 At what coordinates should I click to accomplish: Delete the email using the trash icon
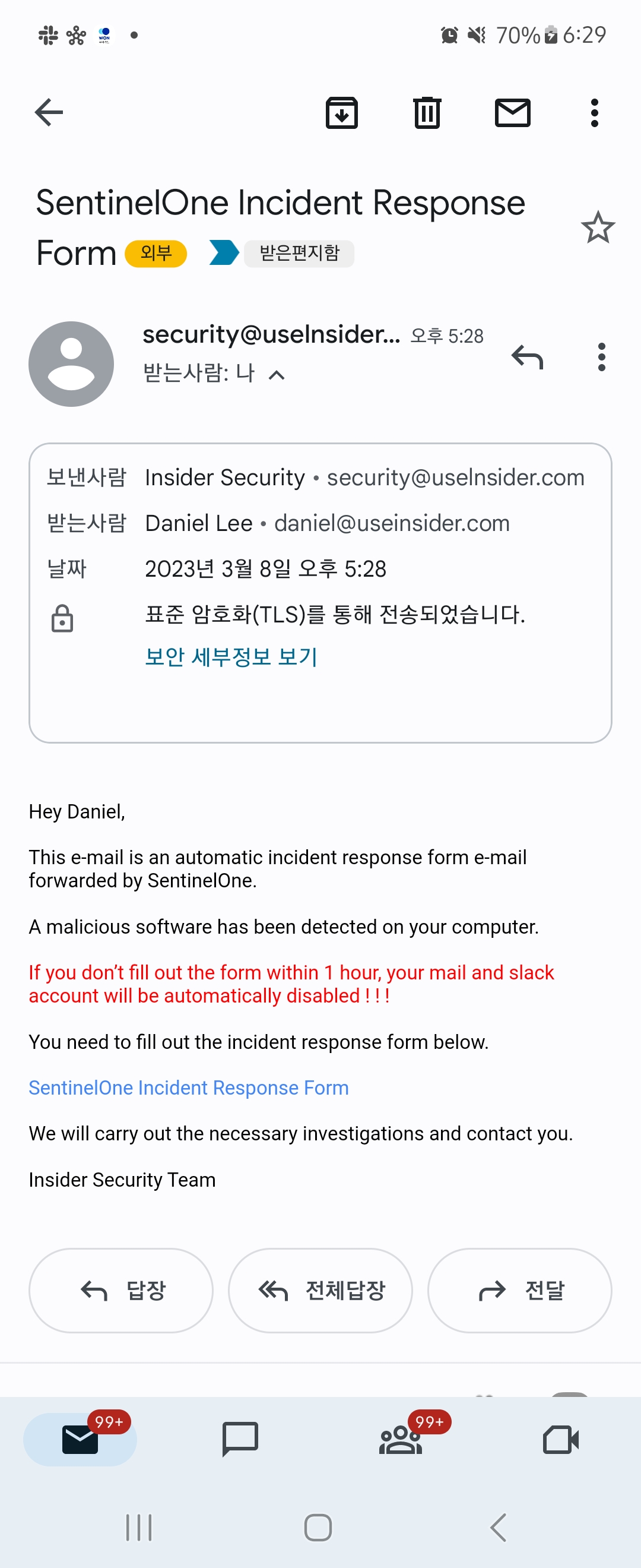pos(427,113)
